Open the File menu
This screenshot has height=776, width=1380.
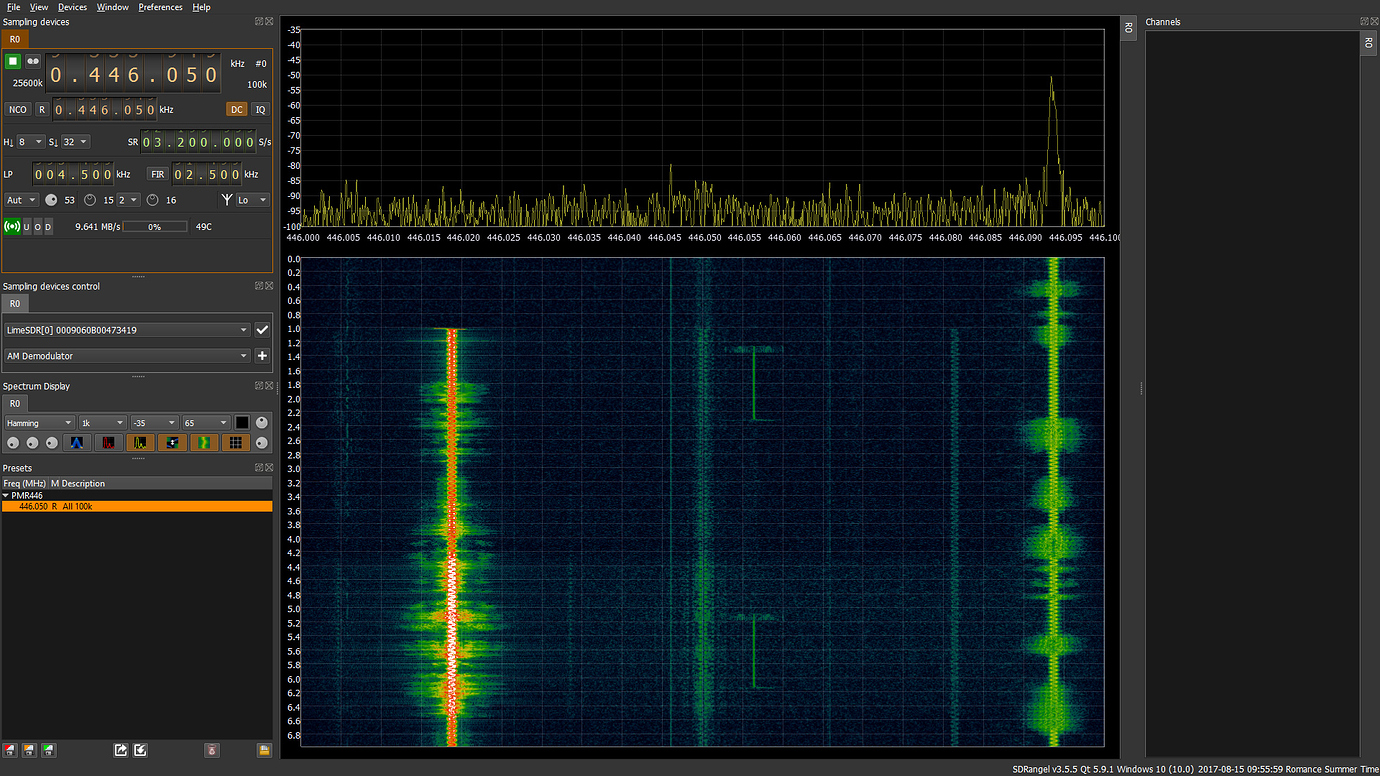pos(14,7)
